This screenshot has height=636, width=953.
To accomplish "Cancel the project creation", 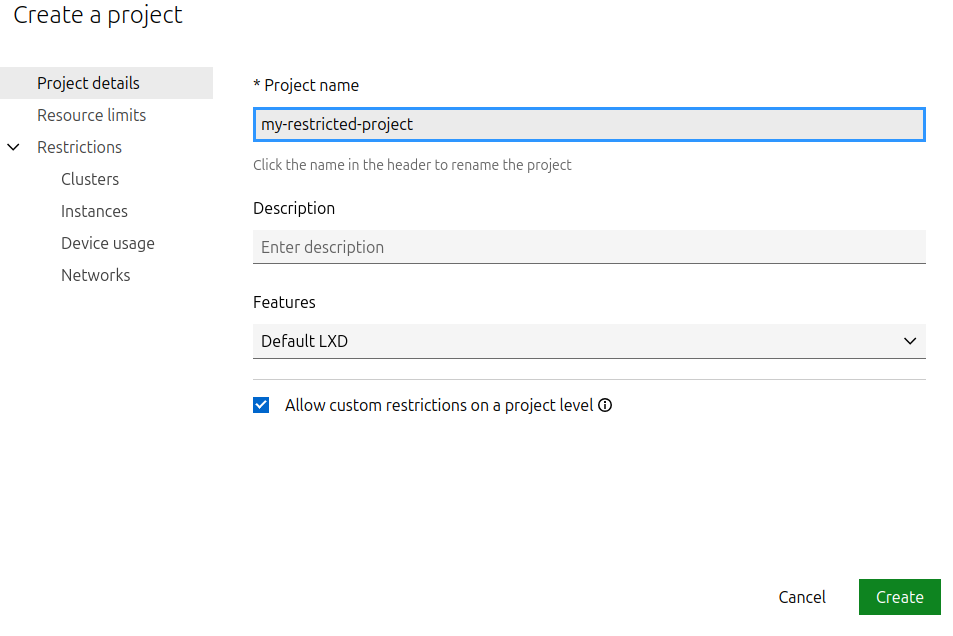I will 802,597.
